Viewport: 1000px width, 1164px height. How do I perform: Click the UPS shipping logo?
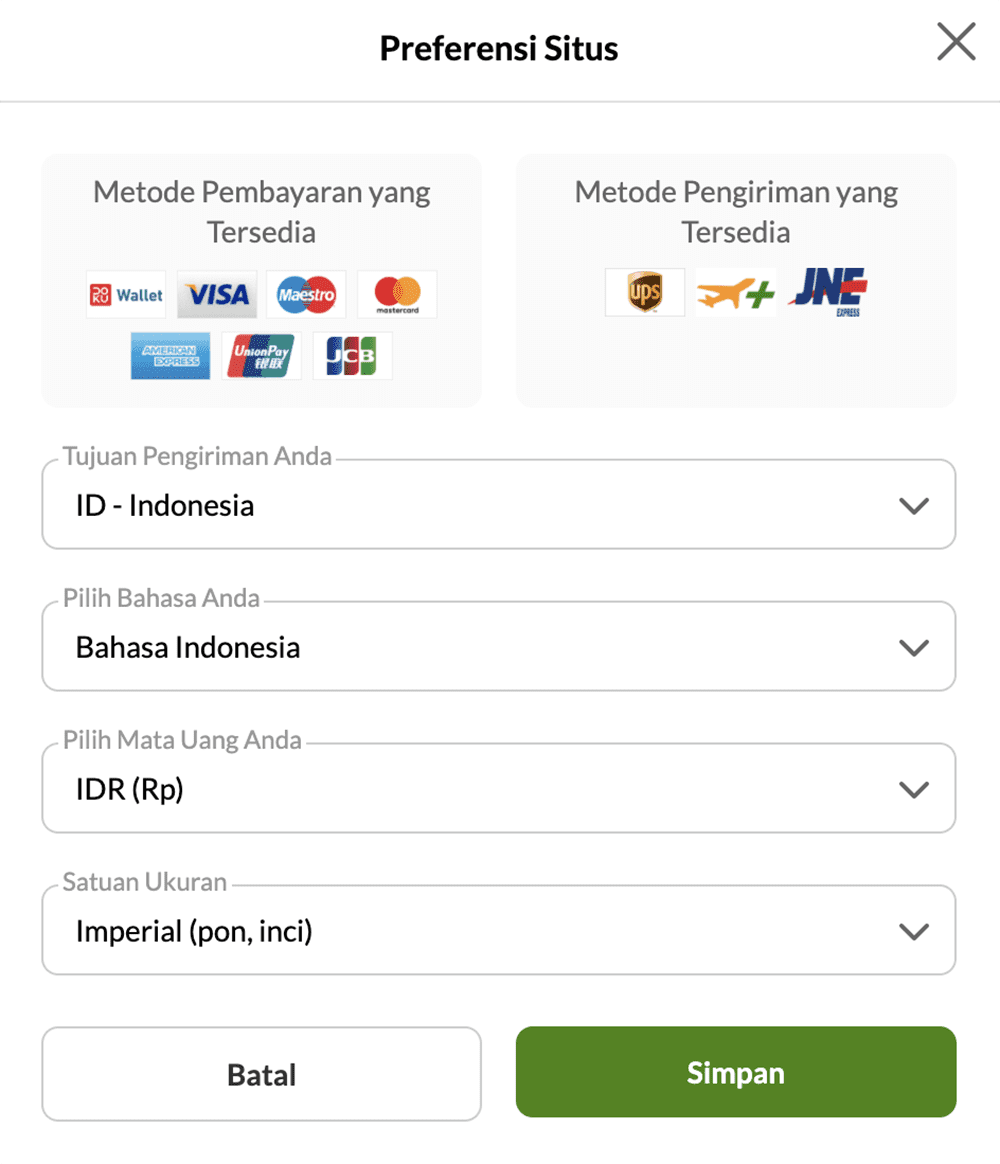pos(645,293)
